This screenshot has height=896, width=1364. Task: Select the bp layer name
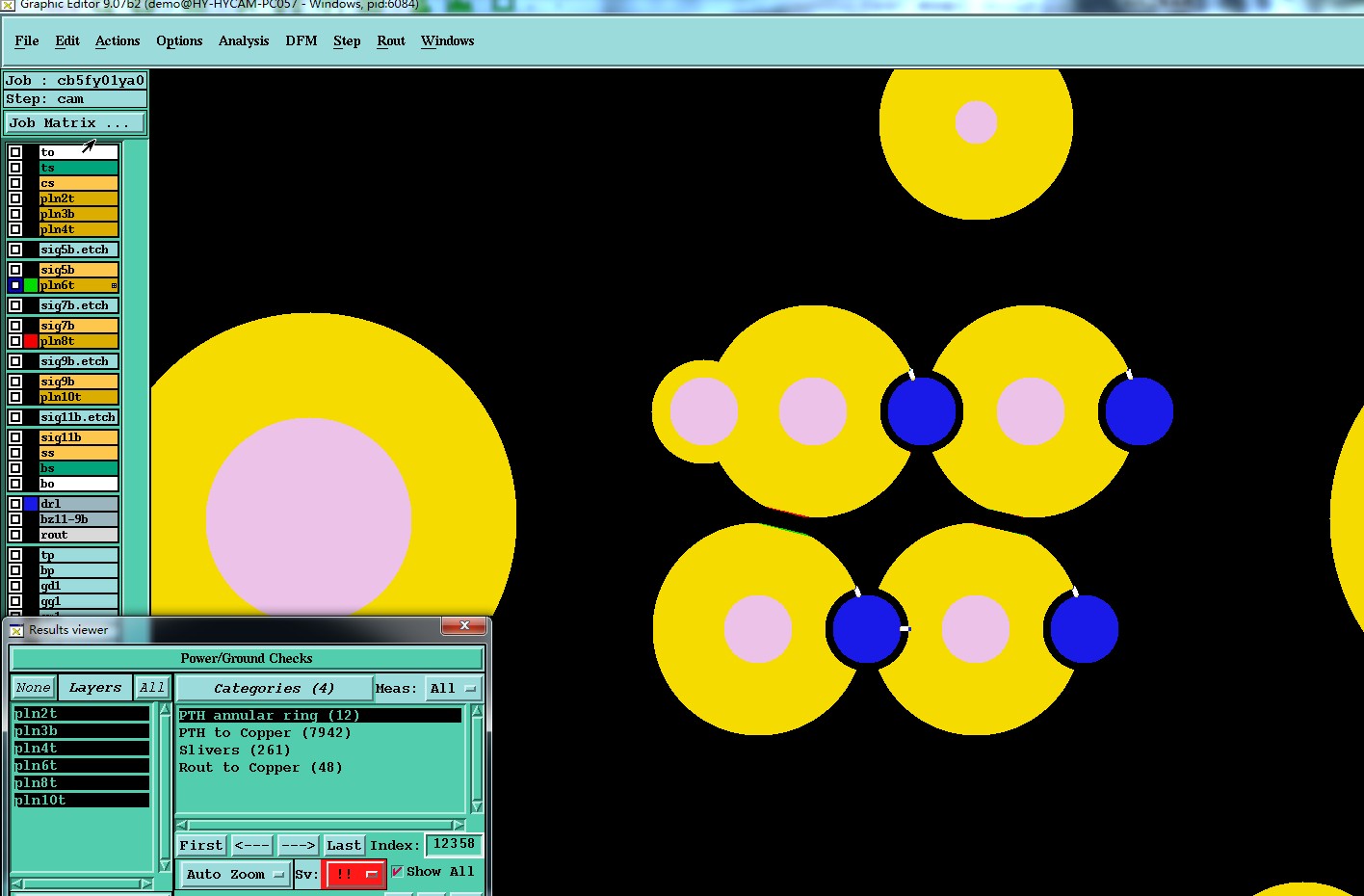tap(79, 570)
